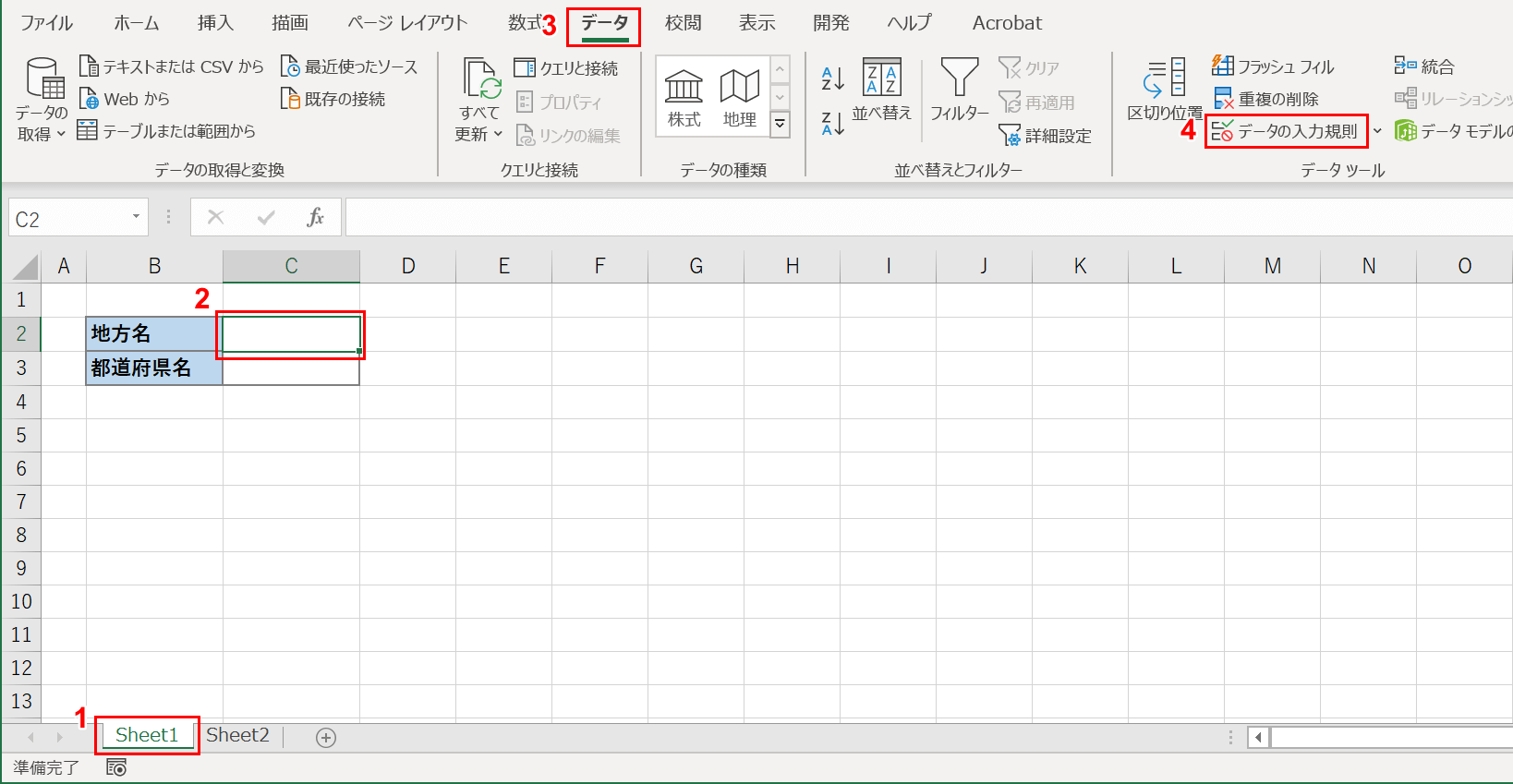Expand データの入力規則 dropdown arrow

[x=1377, y=131]
